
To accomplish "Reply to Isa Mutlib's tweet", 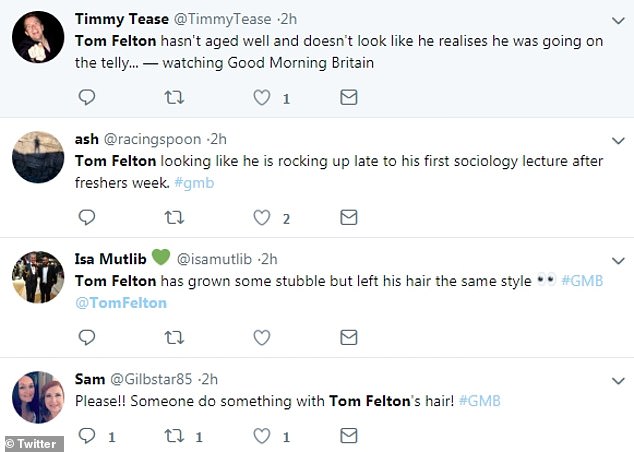I will [87, 336].
